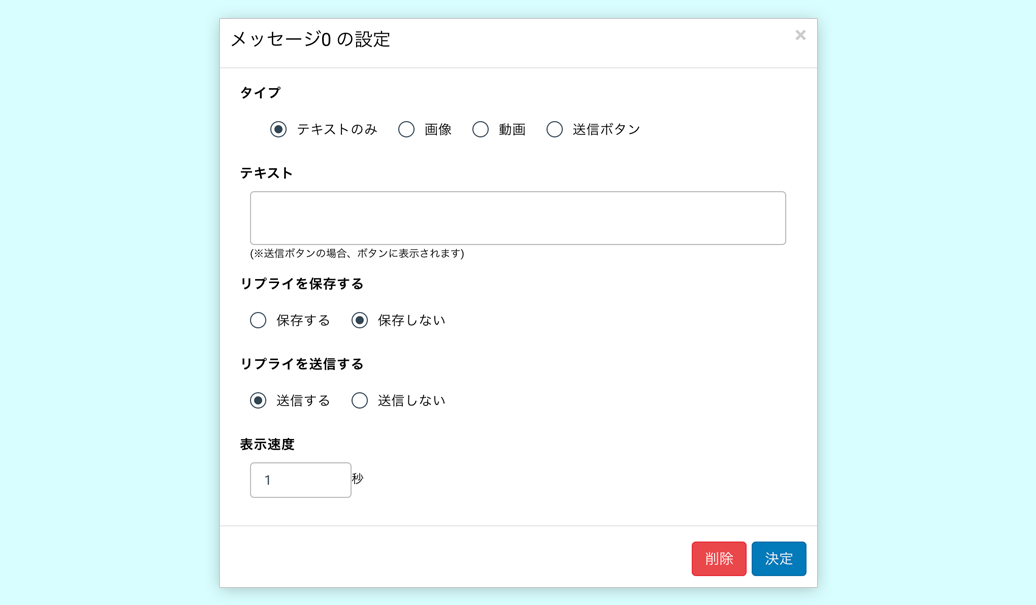Enable 保存する for reply saving
The image size is (1036, 605).
[259, 320]
